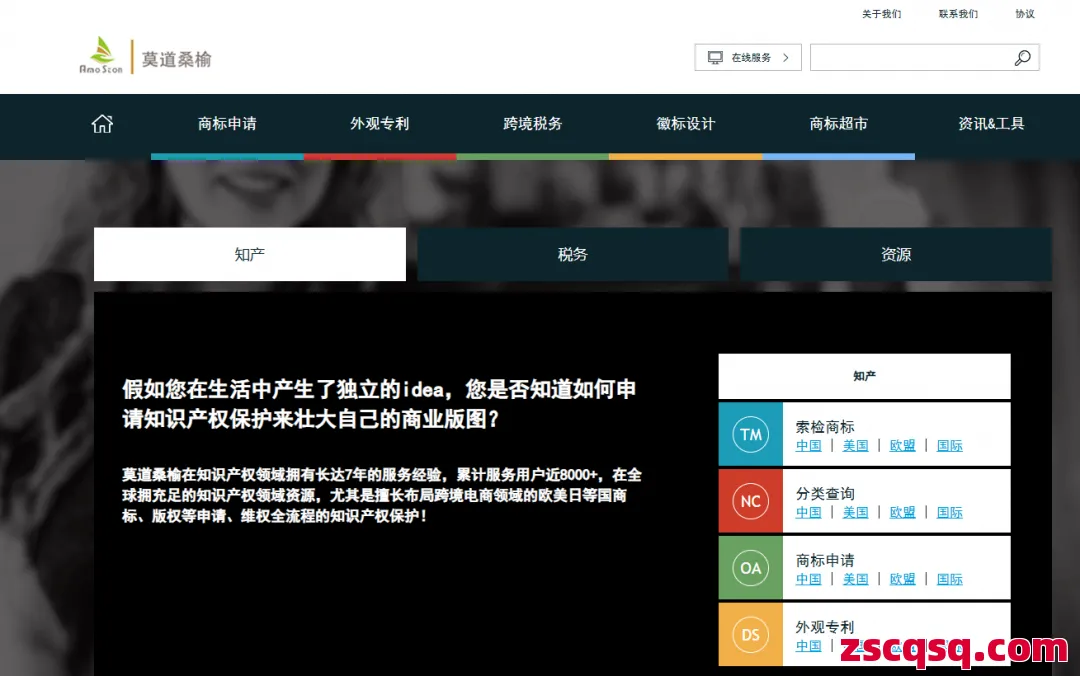Click the home icon in the navigation bar
The image size is (1080, 676).
tap(101, 122)
